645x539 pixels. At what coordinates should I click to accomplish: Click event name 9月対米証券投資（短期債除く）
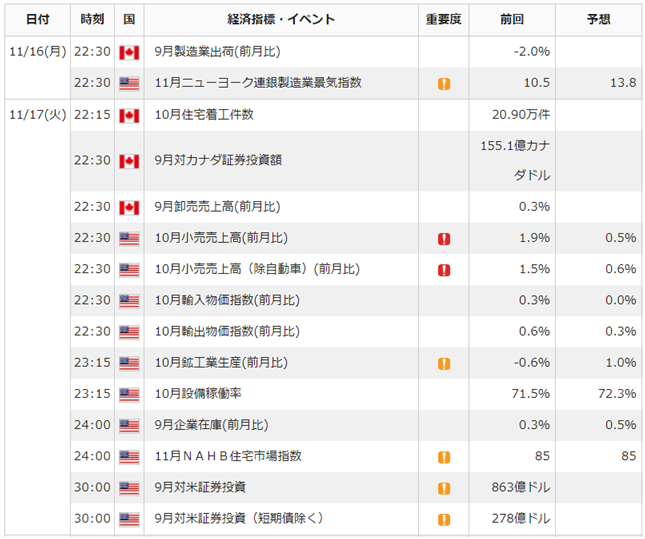click(239, 518)
